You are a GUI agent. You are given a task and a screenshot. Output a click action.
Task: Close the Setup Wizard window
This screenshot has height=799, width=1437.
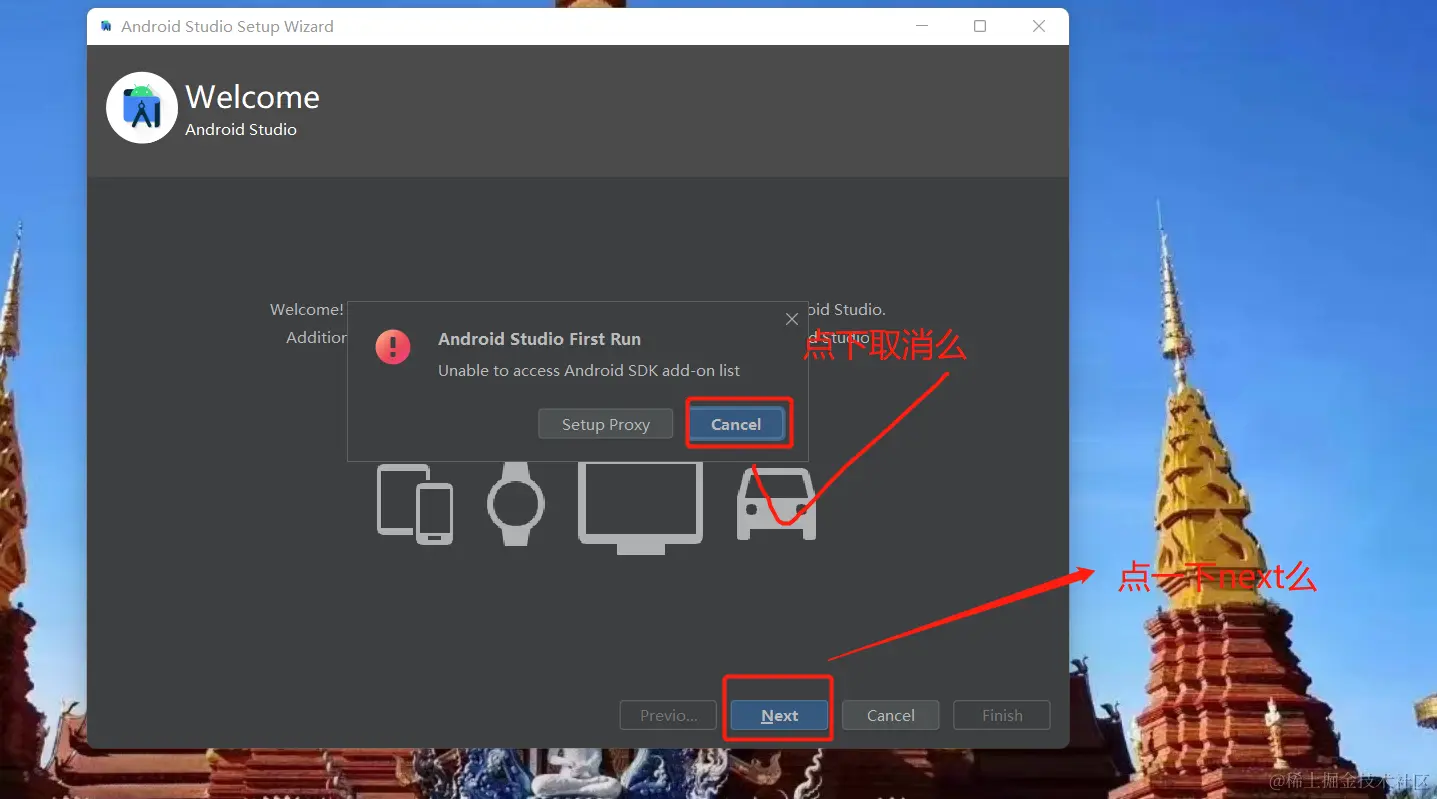tap(1039, 26)
